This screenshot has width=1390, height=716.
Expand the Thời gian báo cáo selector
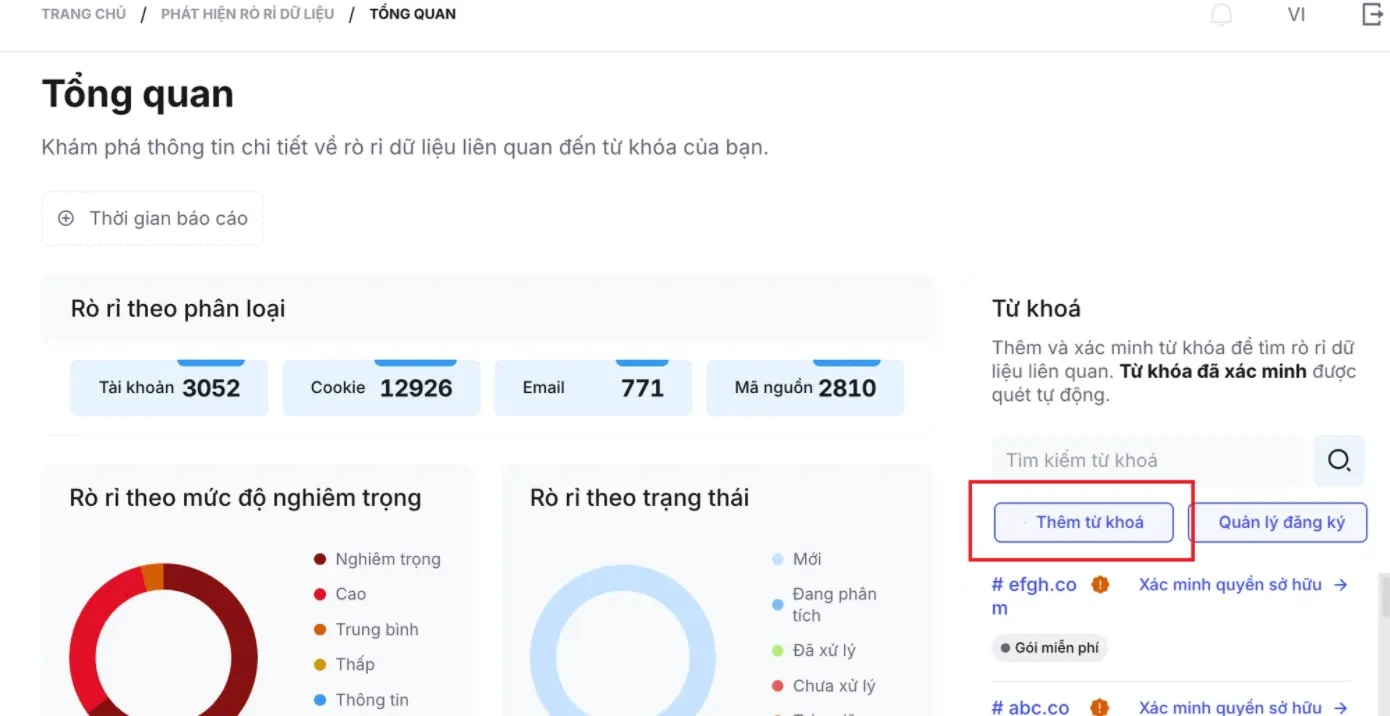click(x=151, y=218)
